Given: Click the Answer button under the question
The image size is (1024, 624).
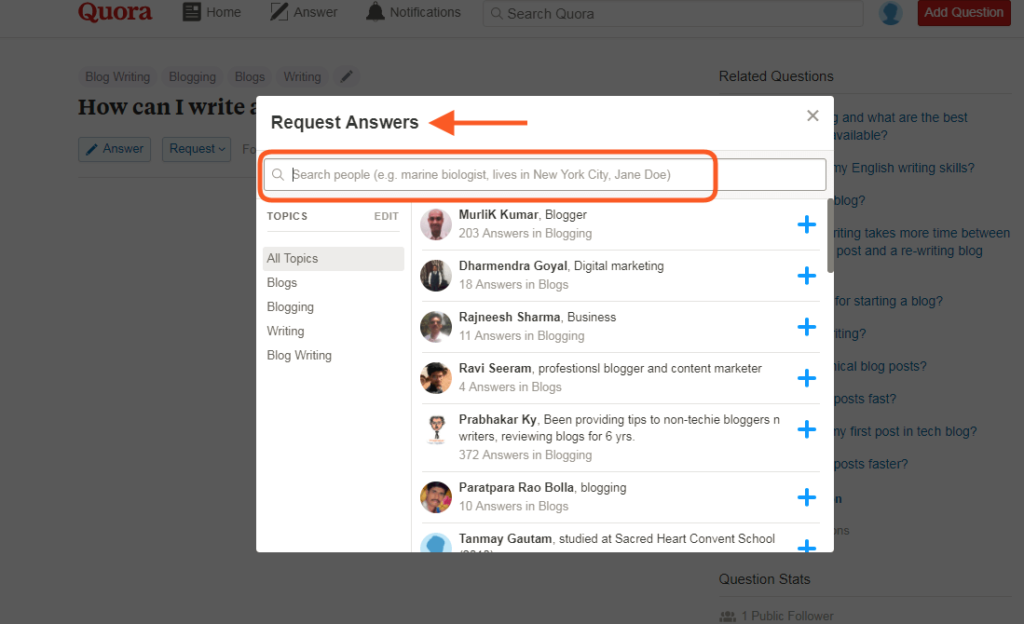Looking at the screenshot, I should point(114,149).
